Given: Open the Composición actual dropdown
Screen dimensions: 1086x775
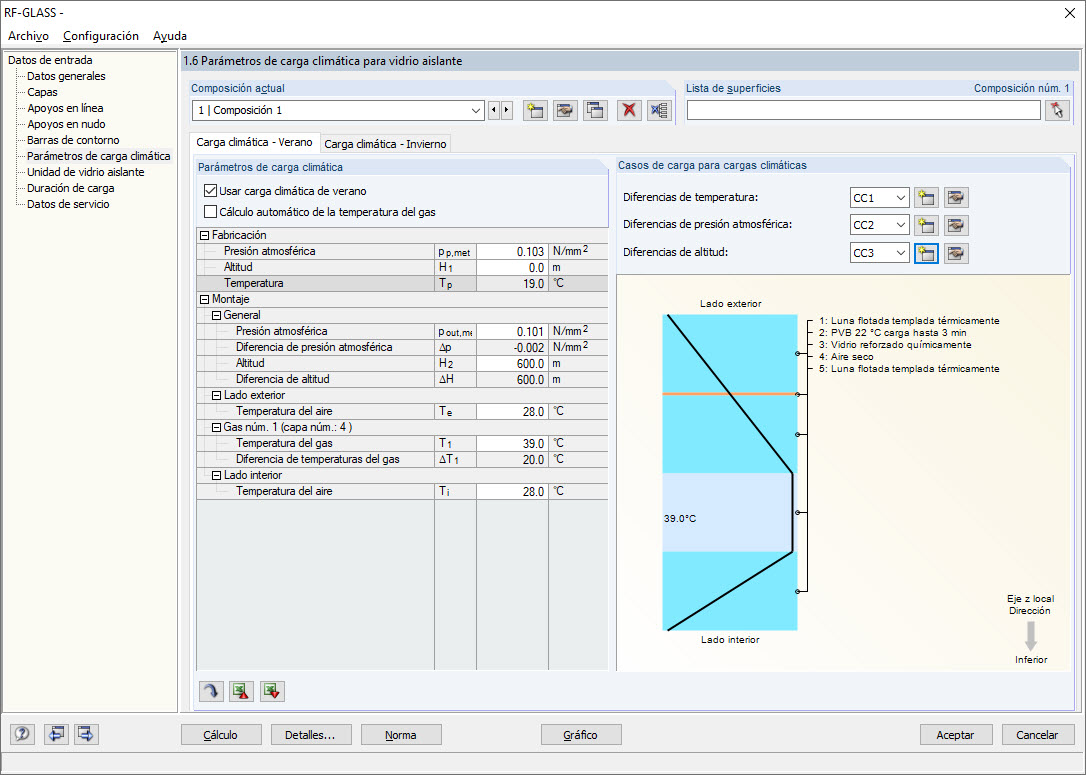Looking at the screenshot, I should [x=476, y=110].
